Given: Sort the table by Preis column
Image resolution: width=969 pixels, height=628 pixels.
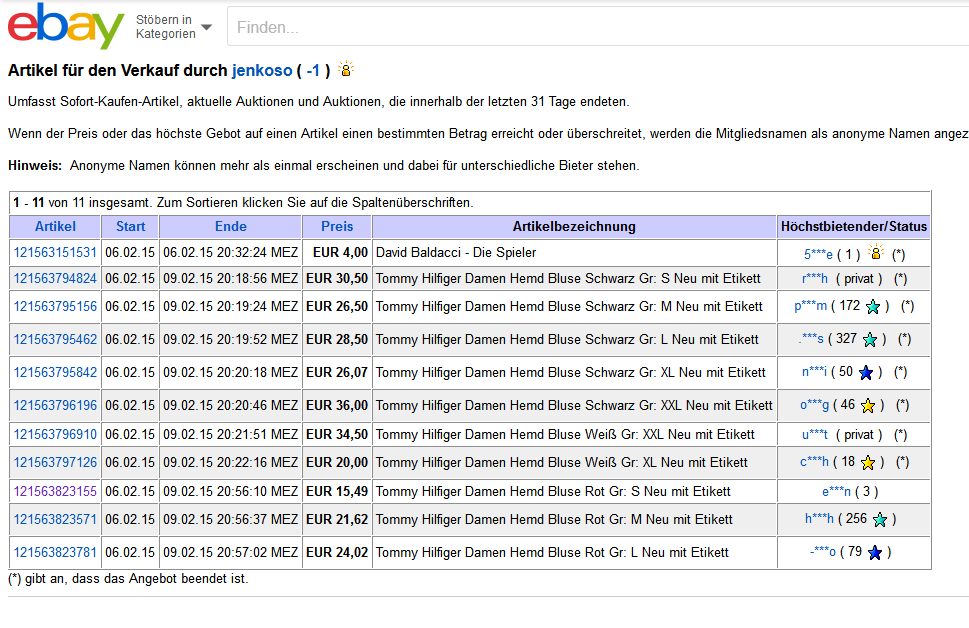Looking at the screenshot, I should pyautogui.click(x=337, y=227).
